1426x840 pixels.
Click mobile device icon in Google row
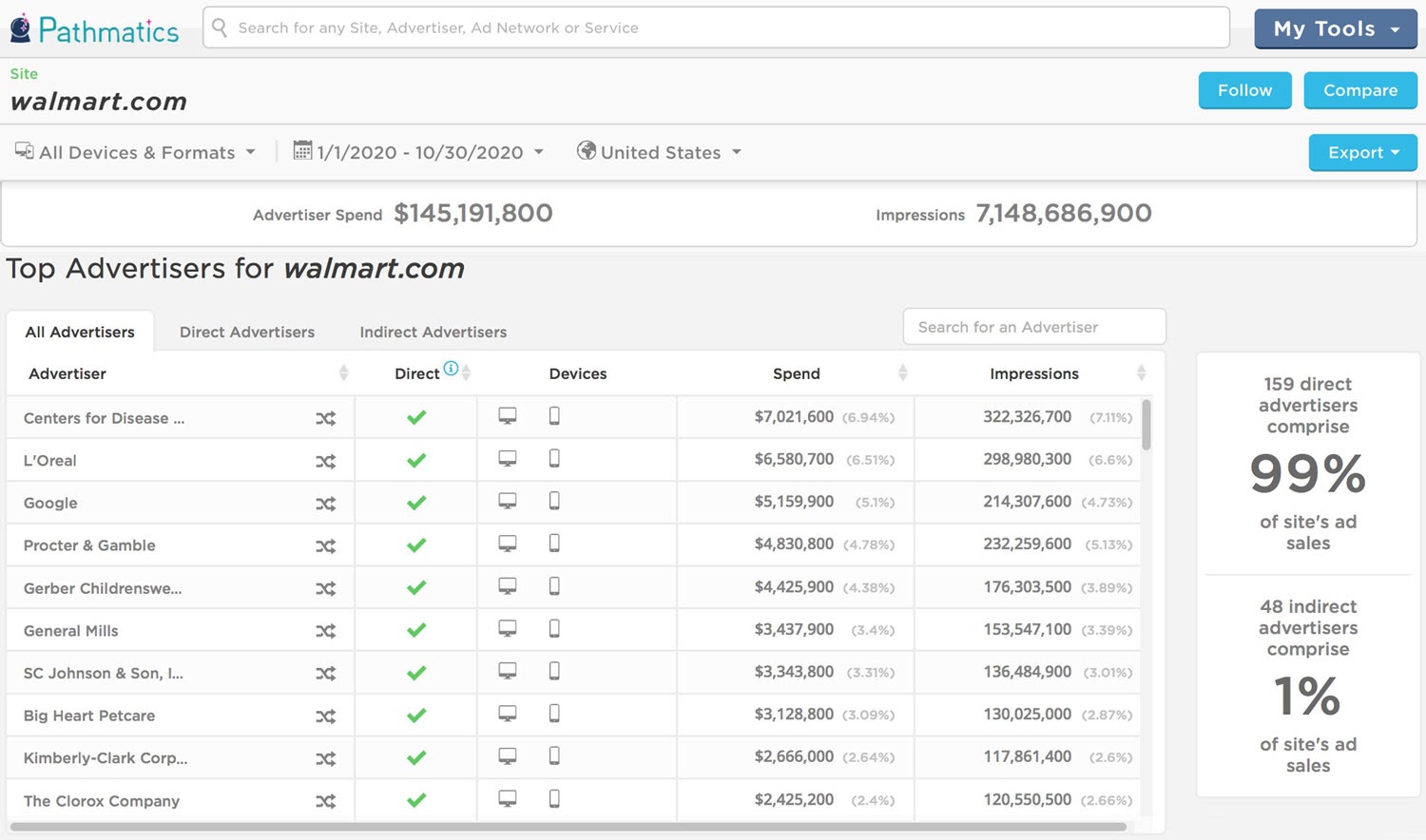(554, 501)
